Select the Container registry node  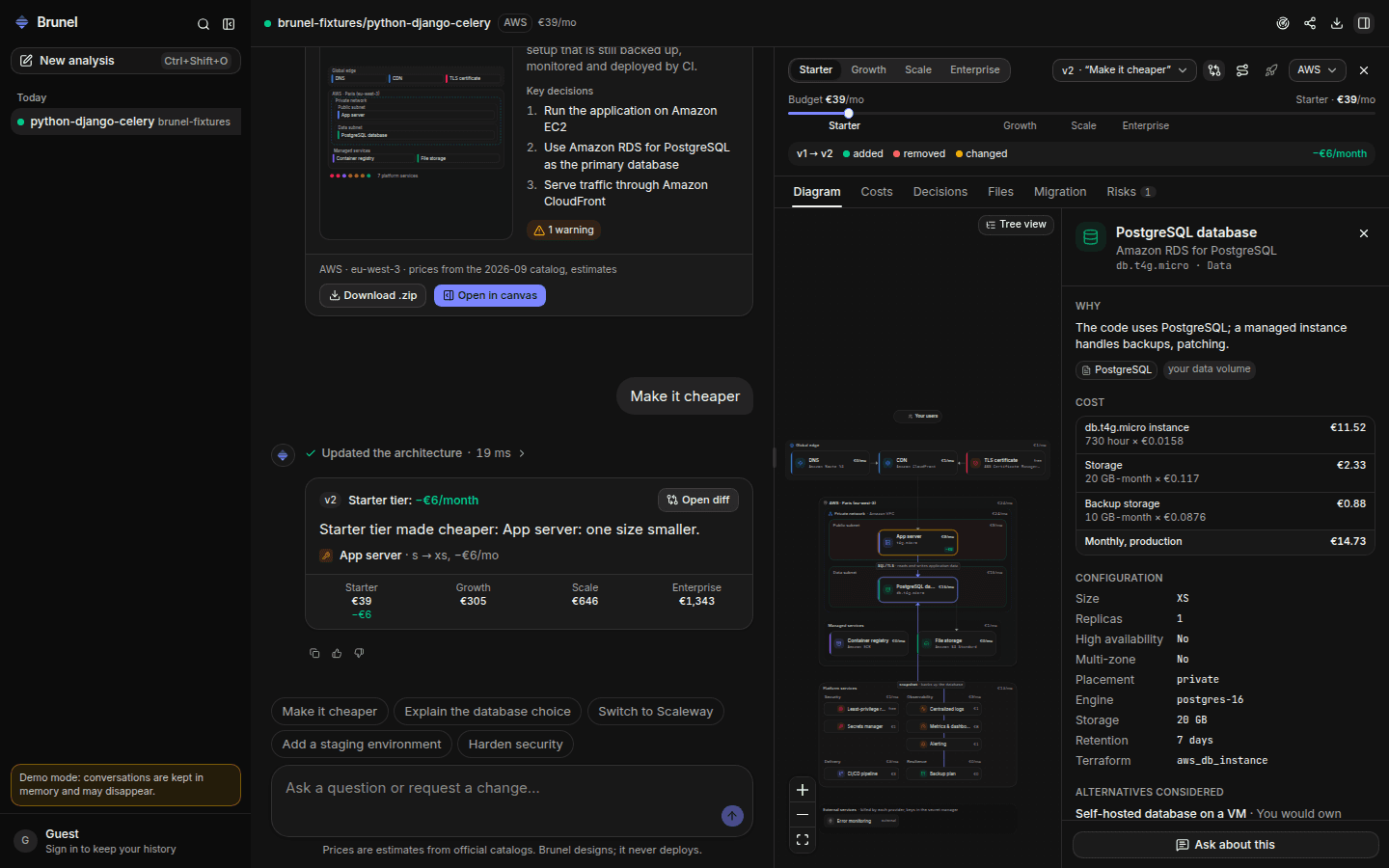pyautogui.click(x=869, y=643)
